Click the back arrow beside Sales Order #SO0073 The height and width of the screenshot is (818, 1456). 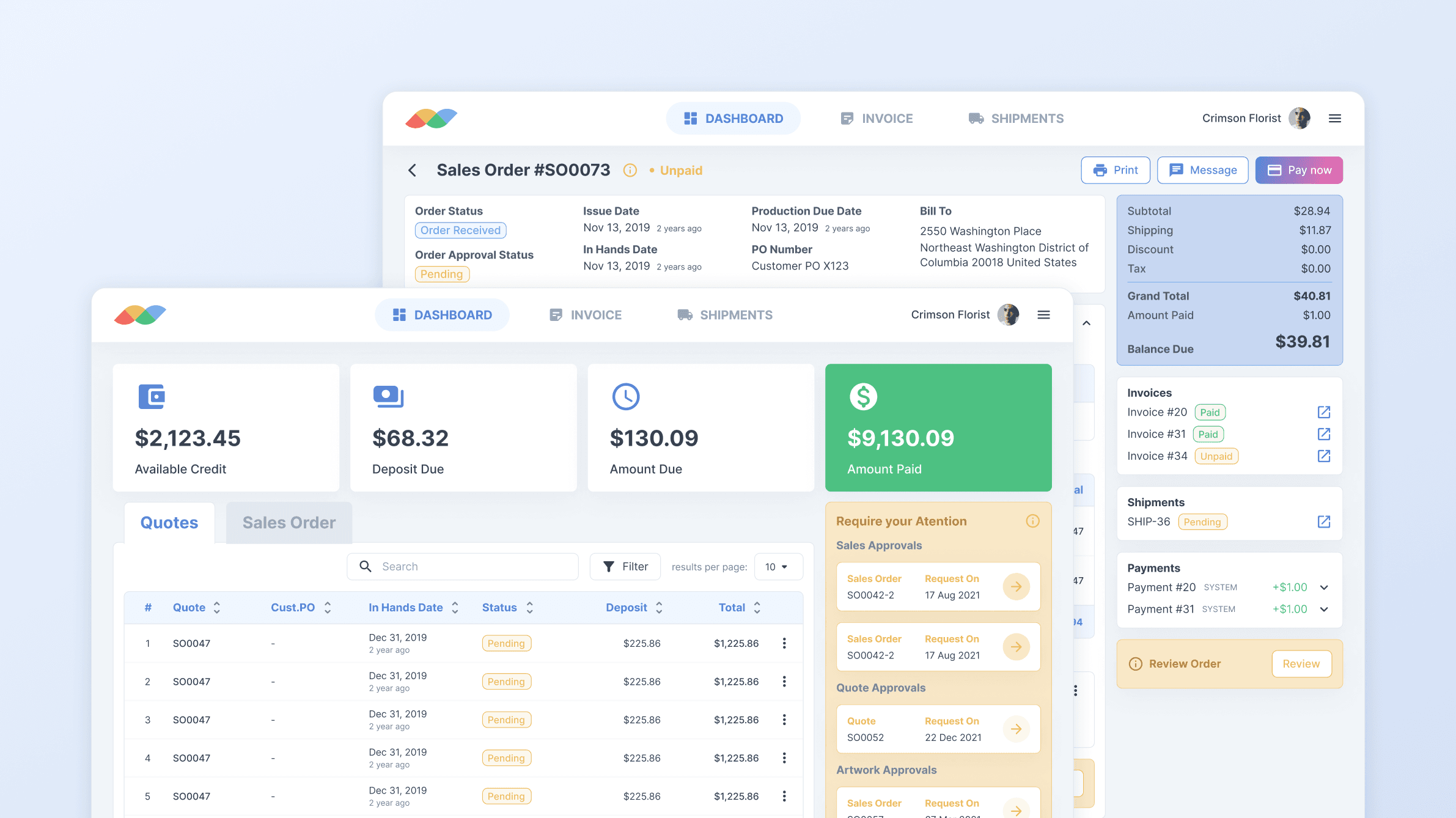[x=413, y=170]
